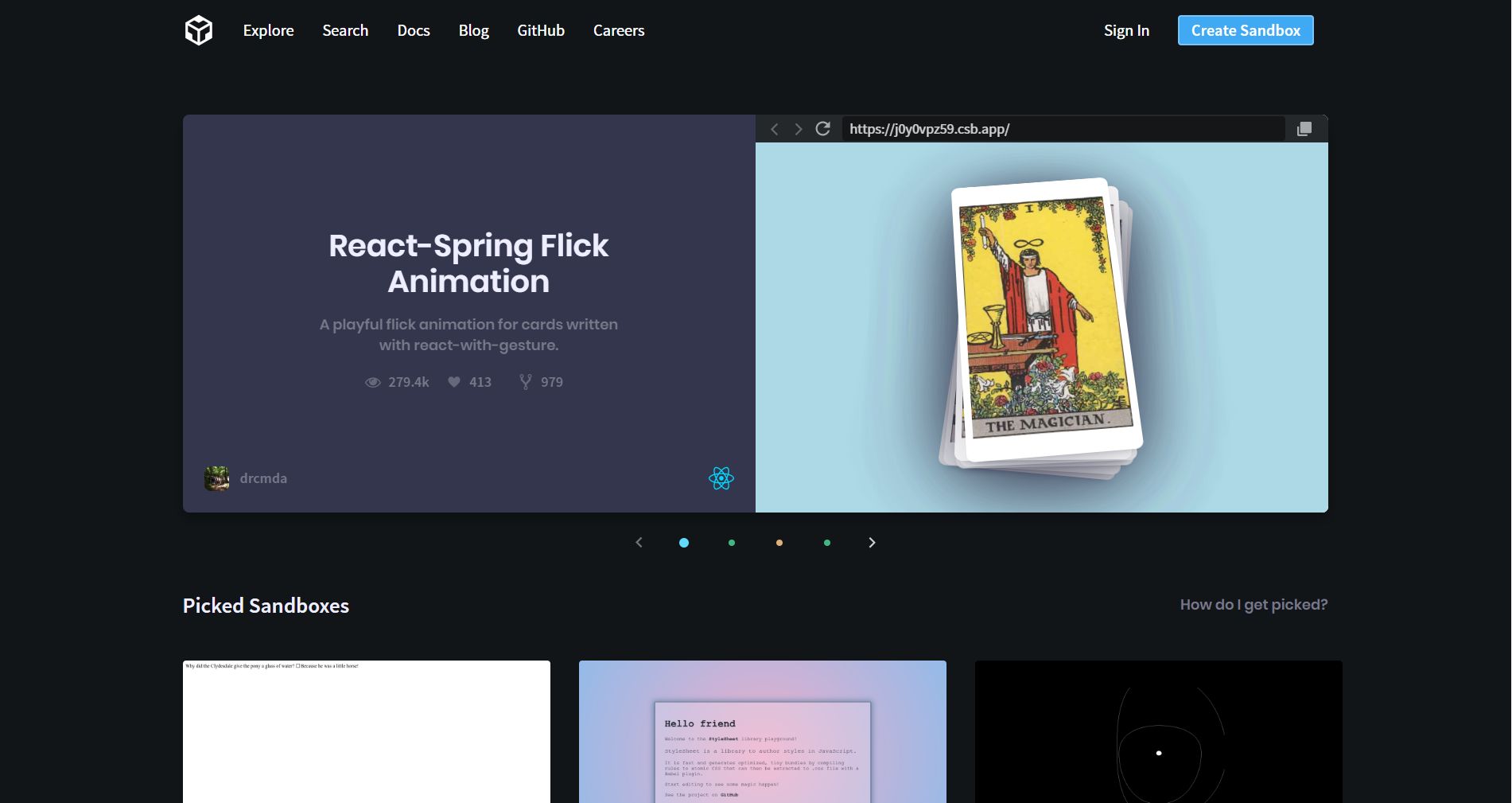The image size is (1512, 803).
Task: Open the black circle animation sandbox thumbnail
Action: [x=1159, y=732]
